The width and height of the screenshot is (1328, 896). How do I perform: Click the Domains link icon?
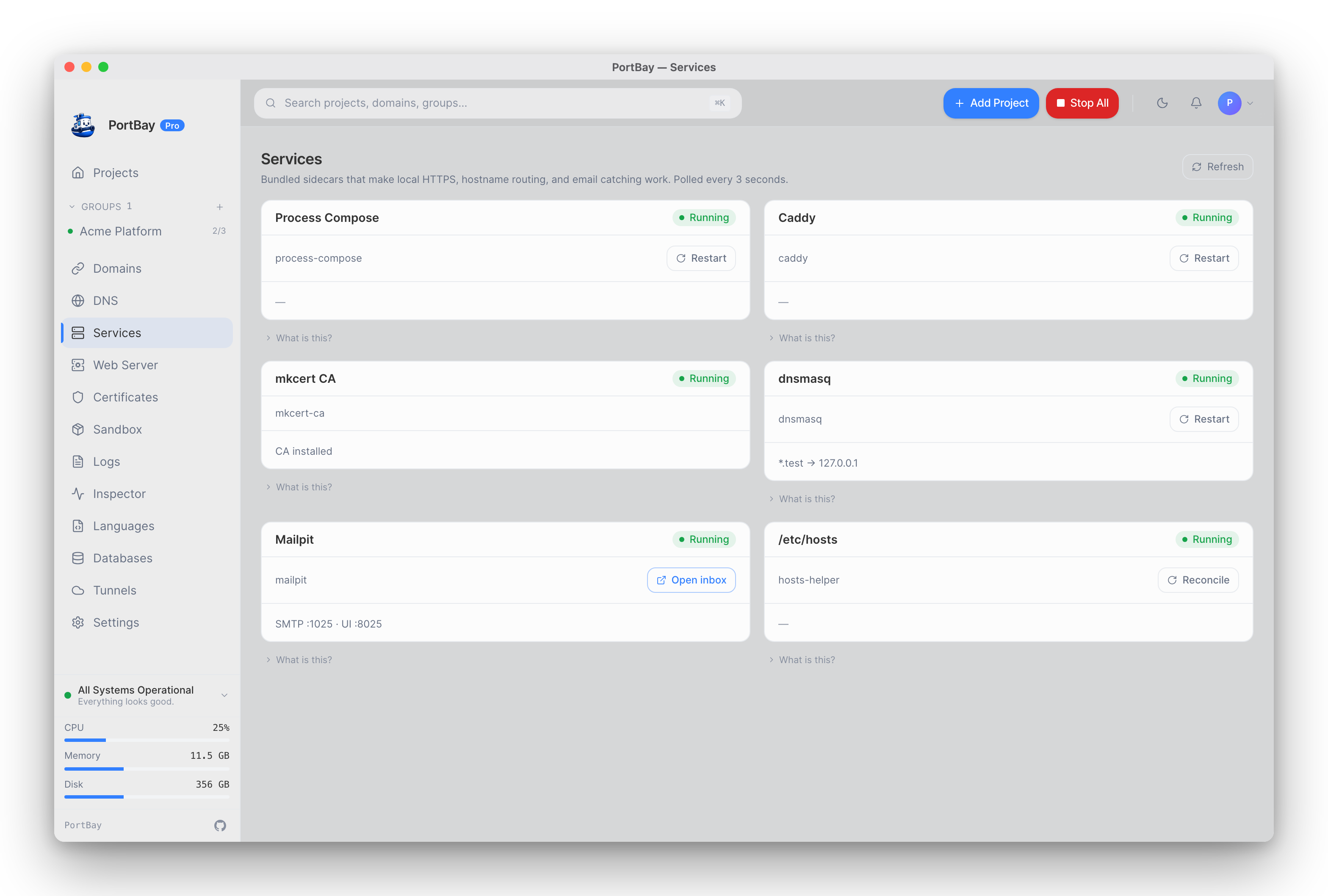[x=78, y=268]
